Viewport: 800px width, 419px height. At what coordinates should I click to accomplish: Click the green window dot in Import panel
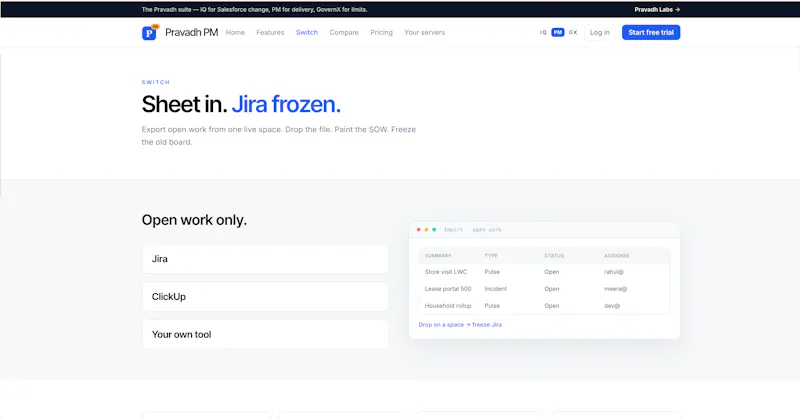[434, 230]
